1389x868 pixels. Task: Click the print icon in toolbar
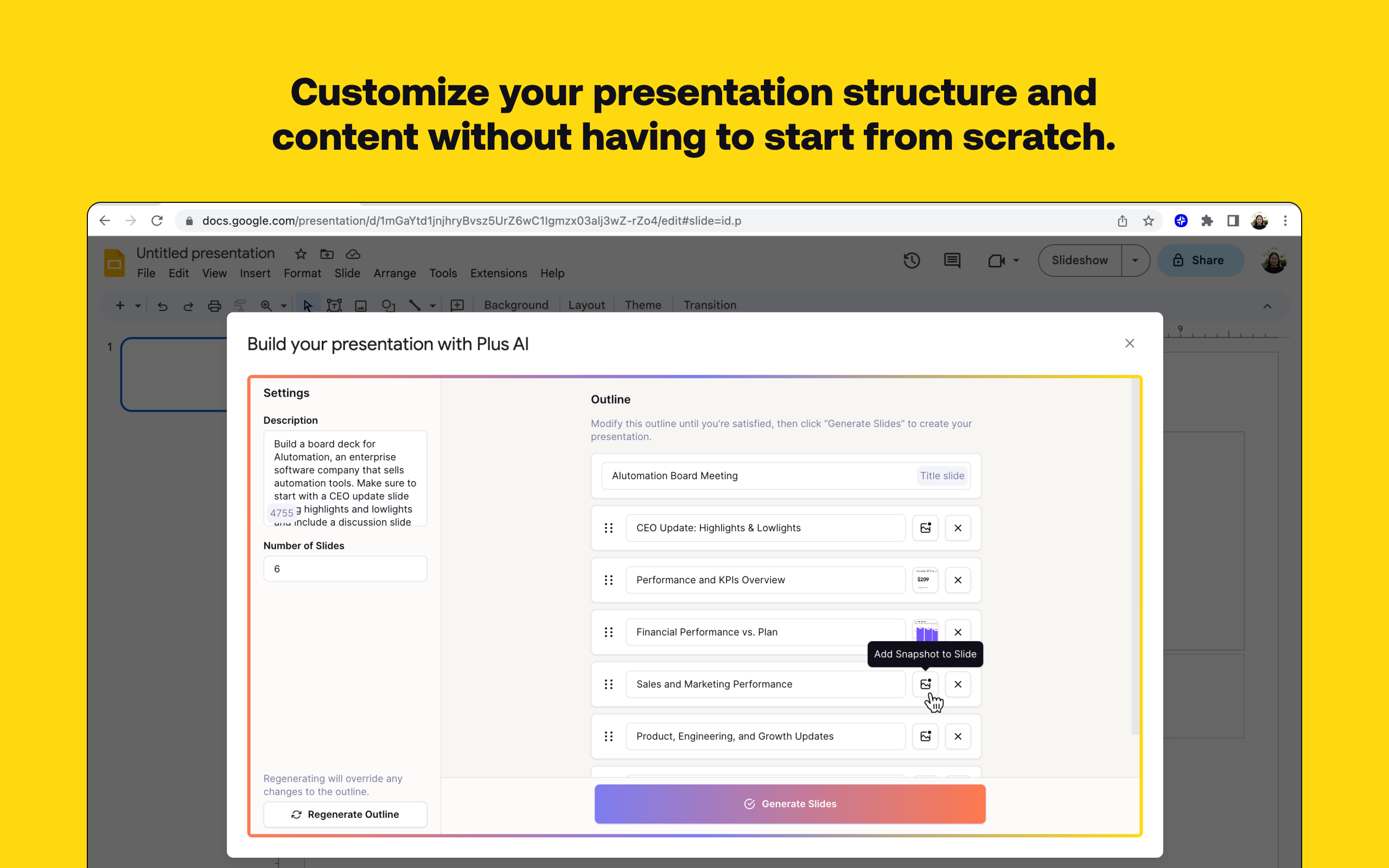(215, 305)
